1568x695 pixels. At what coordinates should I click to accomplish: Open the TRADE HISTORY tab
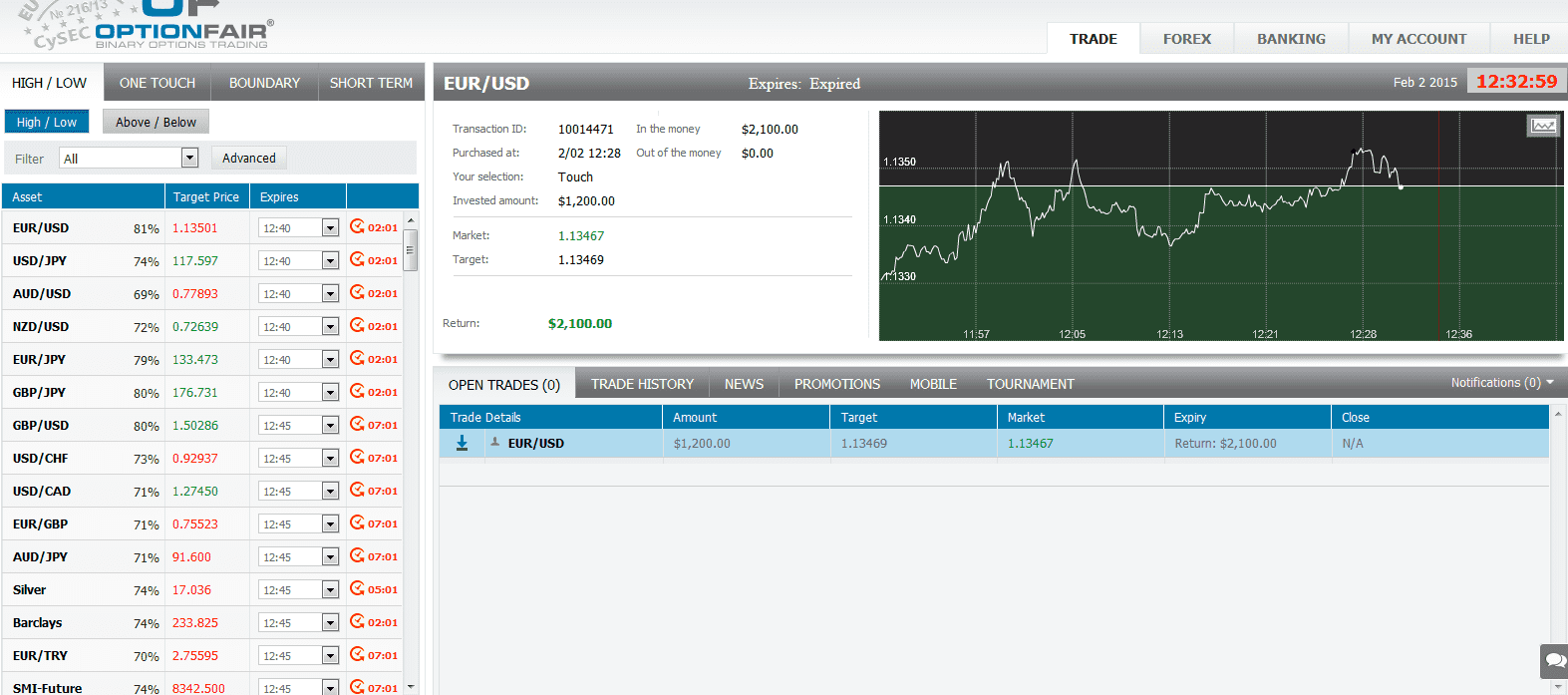[642, 384]
